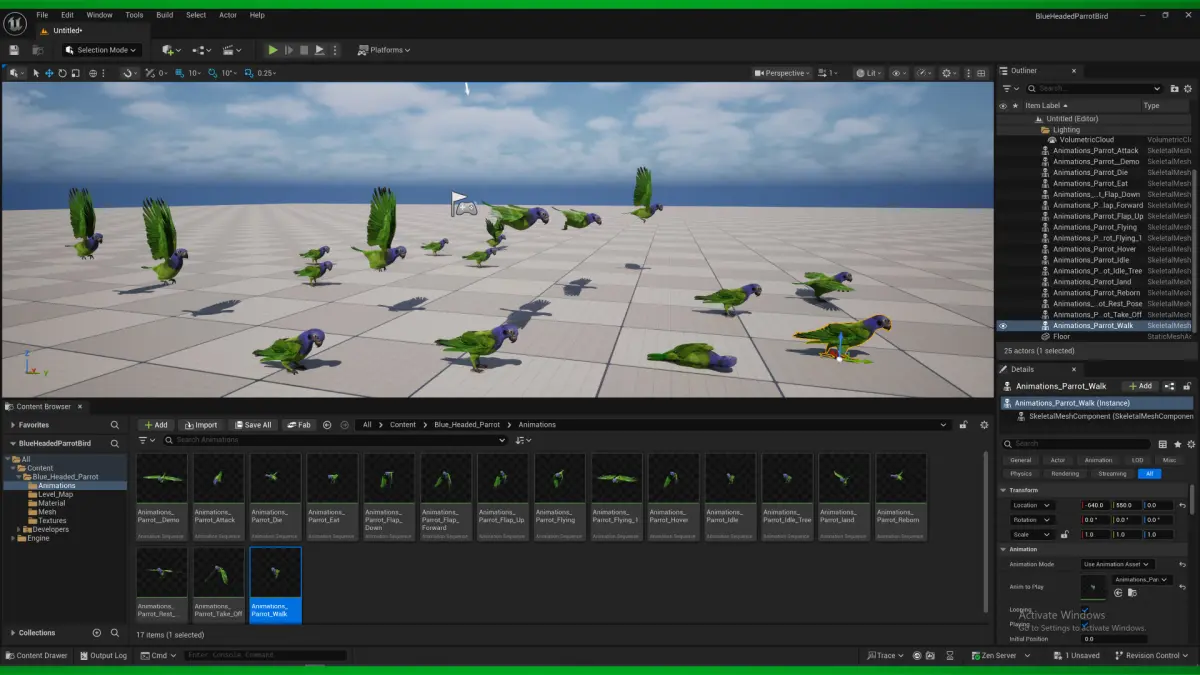Open the Selection Mode dropdown

pos(100,50)
